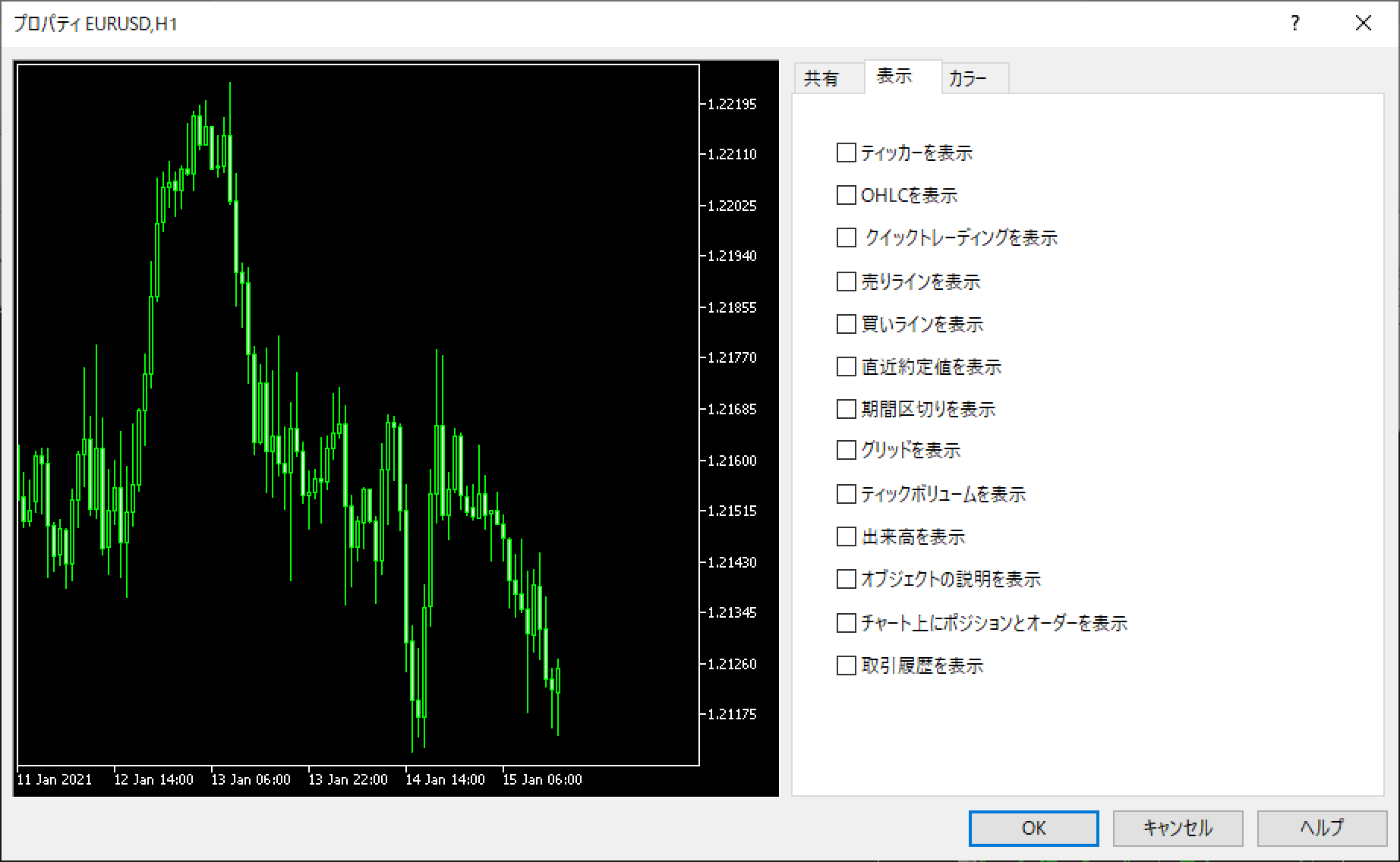Enable 取引履歴を表示 checkbox

(x=846, y=666)
